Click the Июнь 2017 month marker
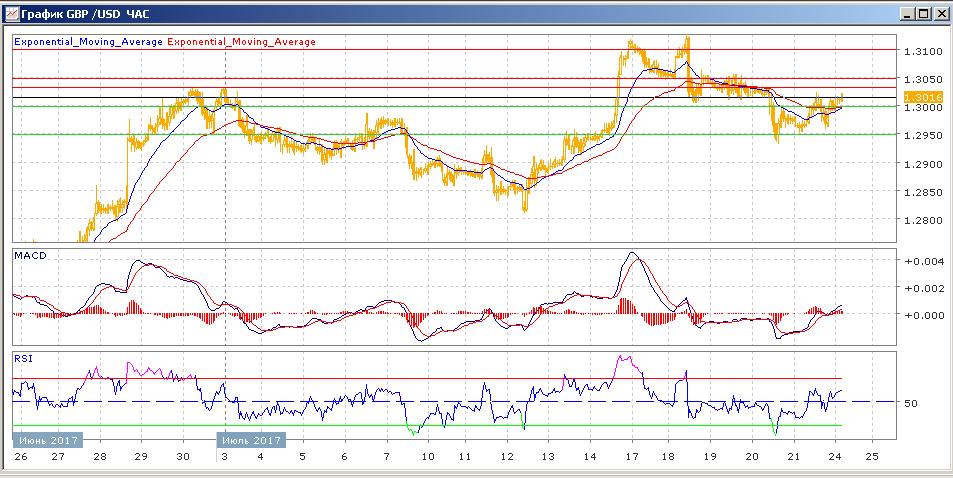 48,439
